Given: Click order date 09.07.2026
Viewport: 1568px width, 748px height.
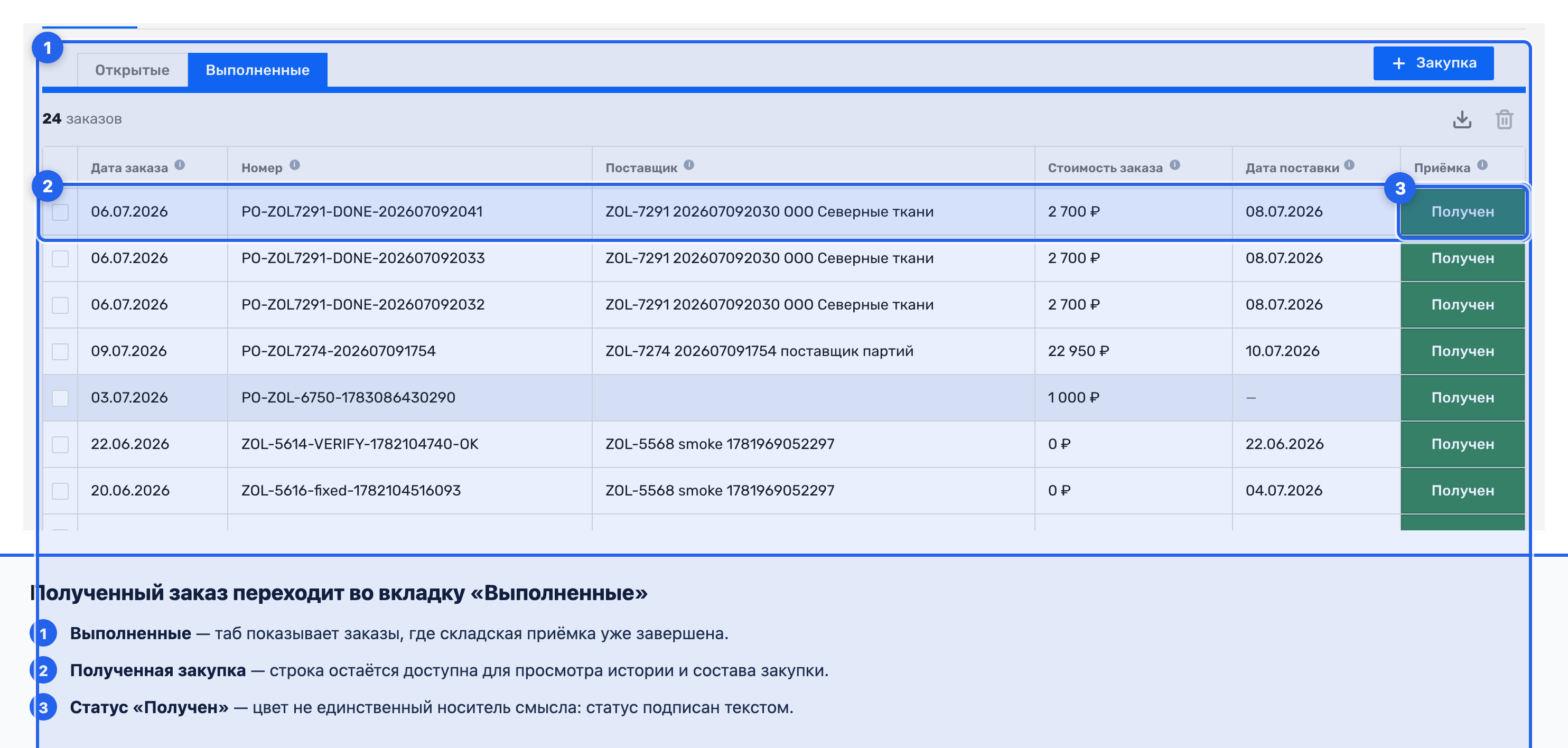Looking at the screenshot, I should coord(128,351).
